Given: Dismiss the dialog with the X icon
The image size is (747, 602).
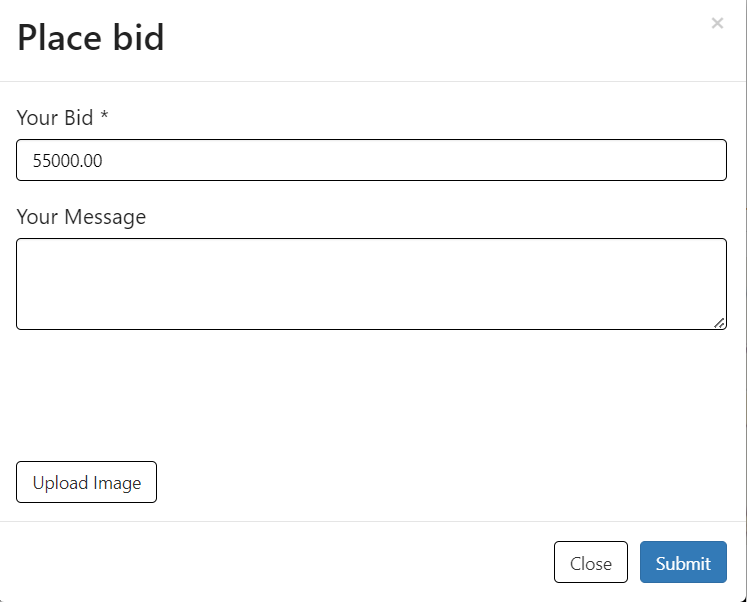Looking at the screenshot, I should coord(717,23).
